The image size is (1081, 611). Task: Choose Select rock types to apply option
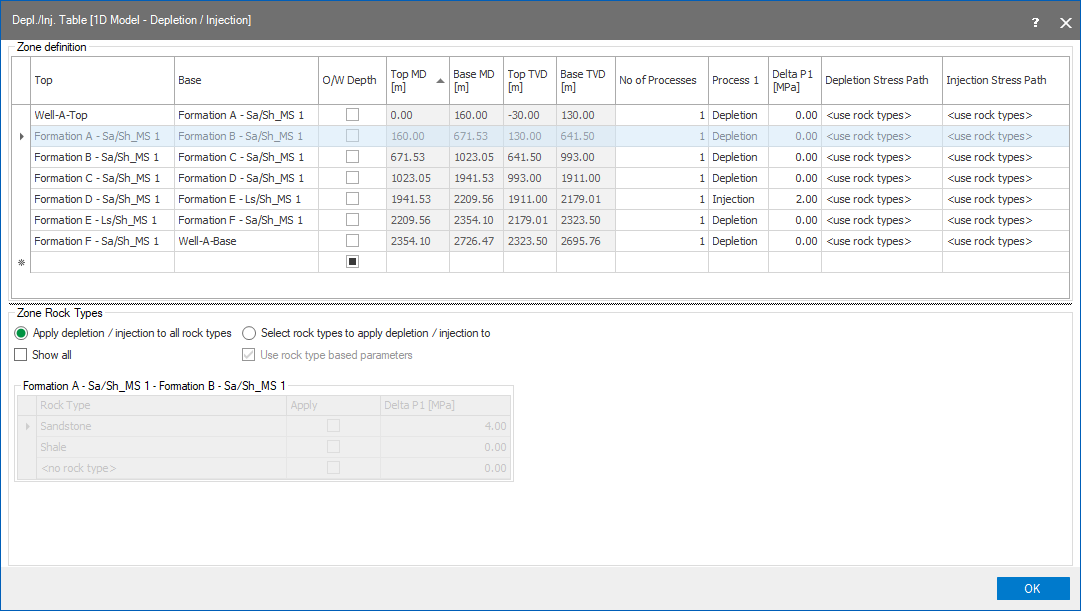[250, 333]
